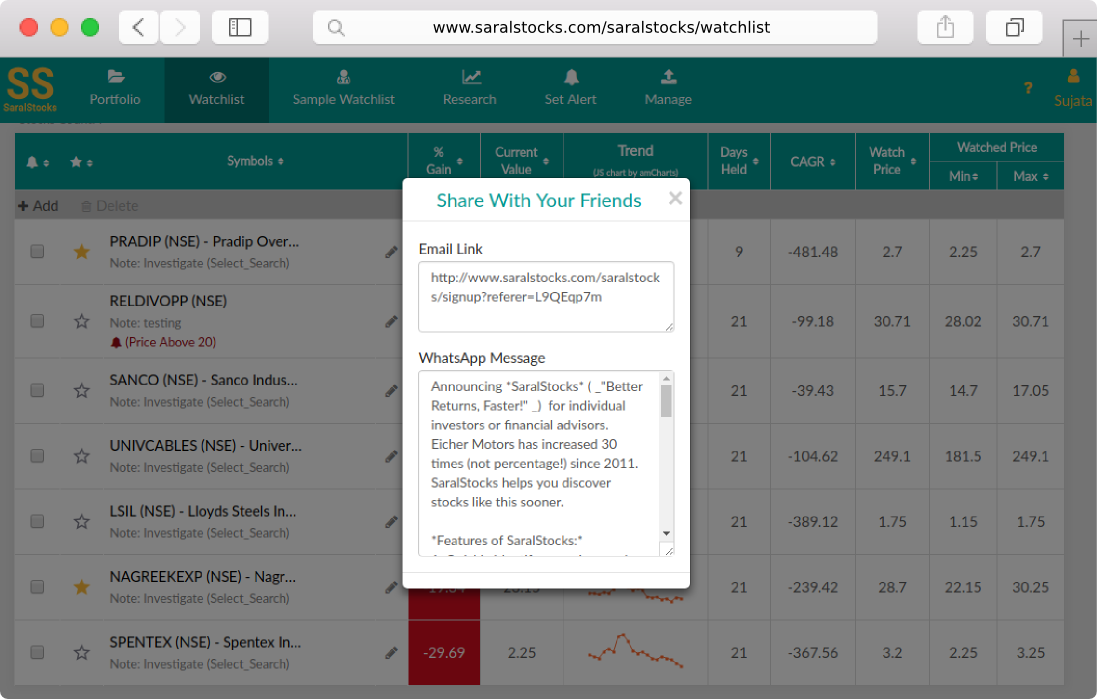This screenshot has width=1097, height=699.
Task: Select the PRADIP row checkbox
Action: (x=37, y=251)
